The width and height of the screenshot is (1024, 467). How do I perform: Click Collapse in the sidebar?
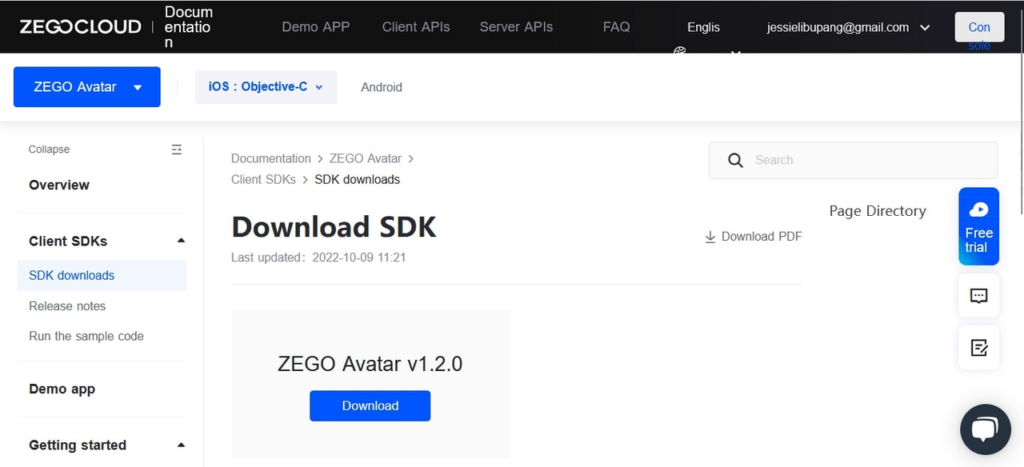49,150
